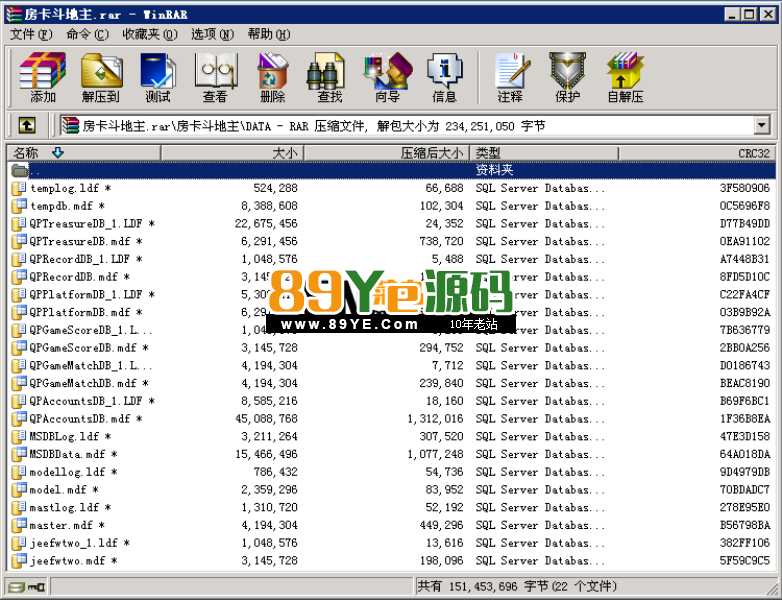Click the templog.ldf file icon
This screenshot has height=600, width=782.
click(x=19, y=188)
